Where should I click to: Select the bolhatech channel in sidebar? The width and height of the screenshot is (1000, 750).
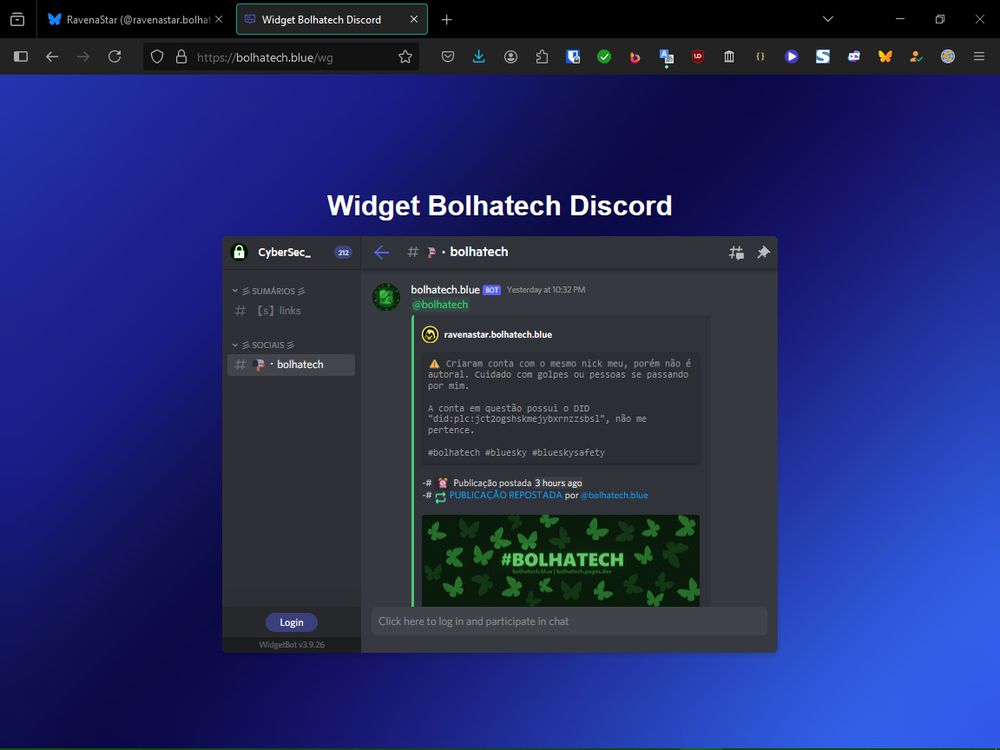pos(291,365)
